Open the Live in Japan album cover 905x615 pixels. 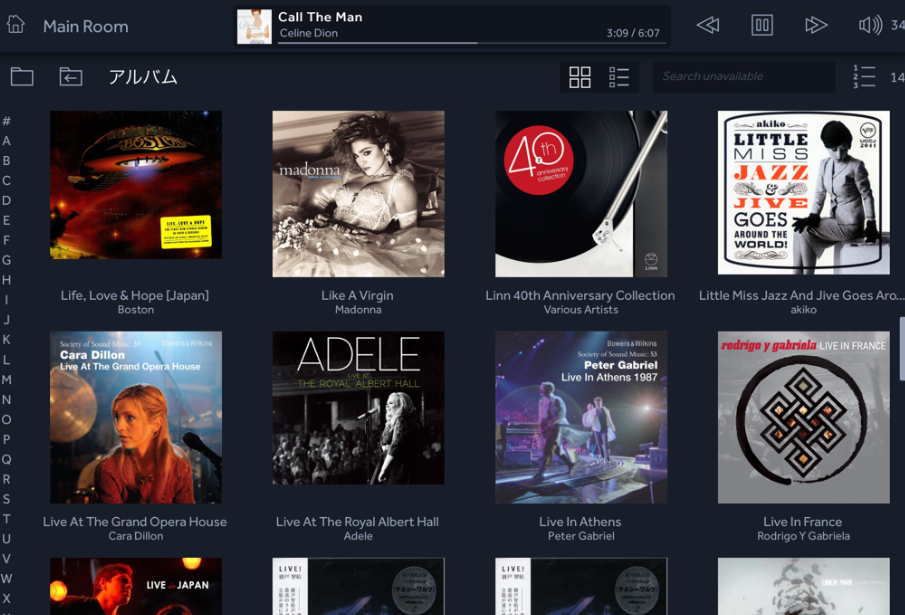click(x=136, y=586)
